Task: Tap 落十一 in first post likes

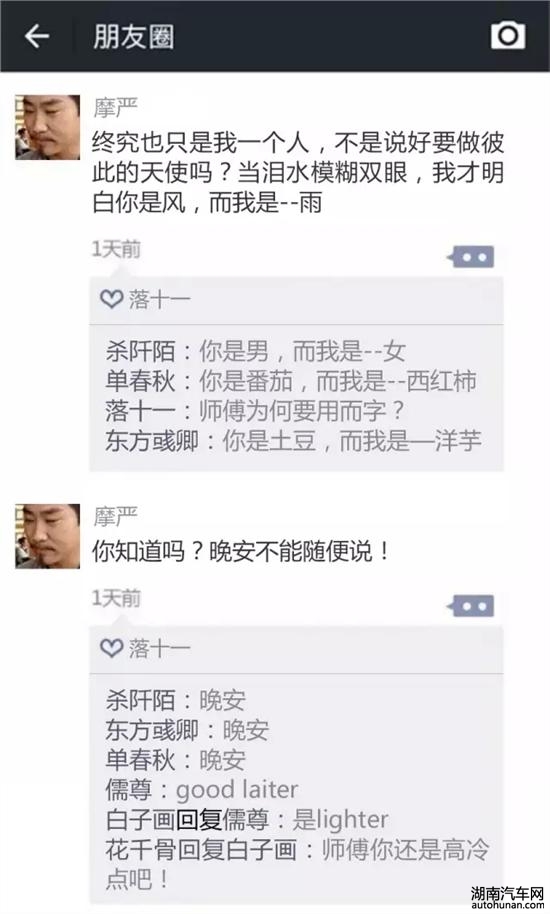Action: coord(159,300)
